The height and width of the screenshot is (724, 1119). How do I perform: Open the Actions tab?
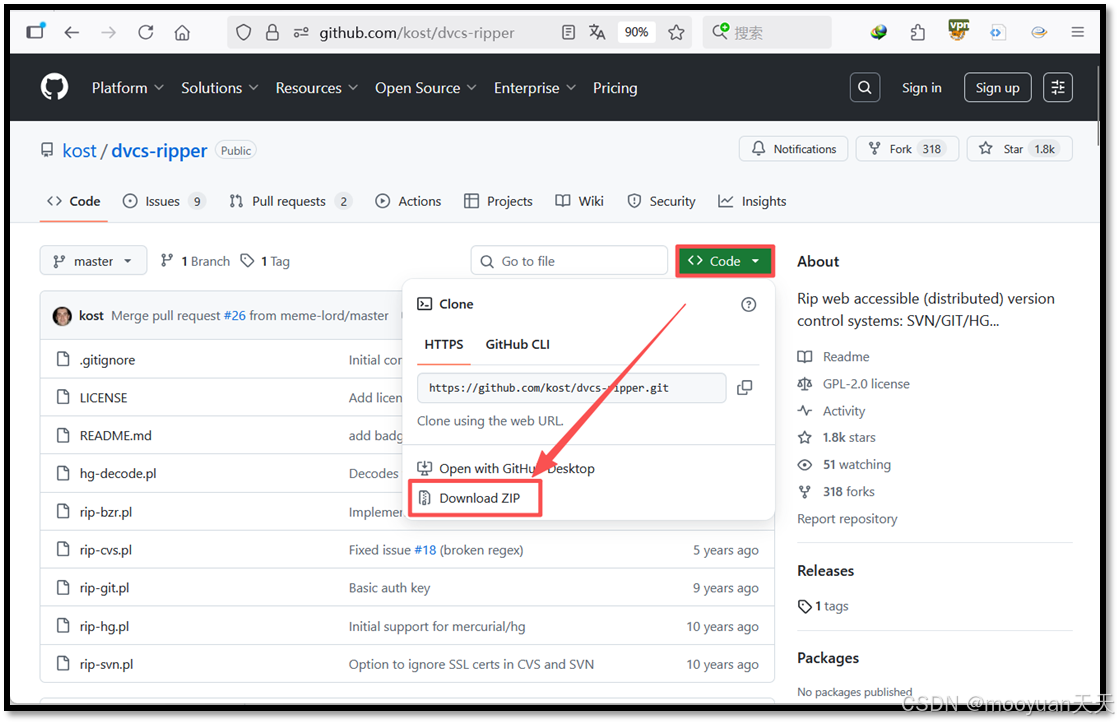[x=408, y=201]
